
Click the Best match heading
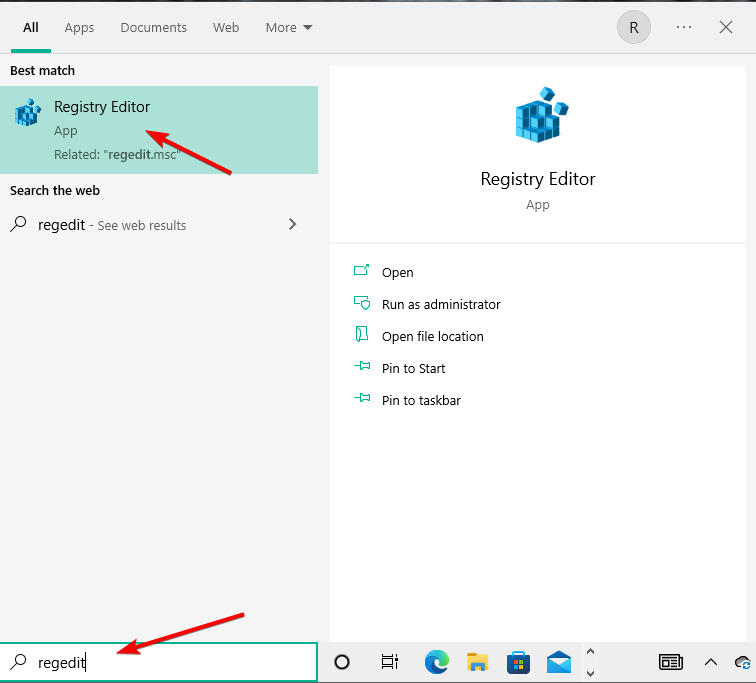pyautogui.click(x=42, y=70)
